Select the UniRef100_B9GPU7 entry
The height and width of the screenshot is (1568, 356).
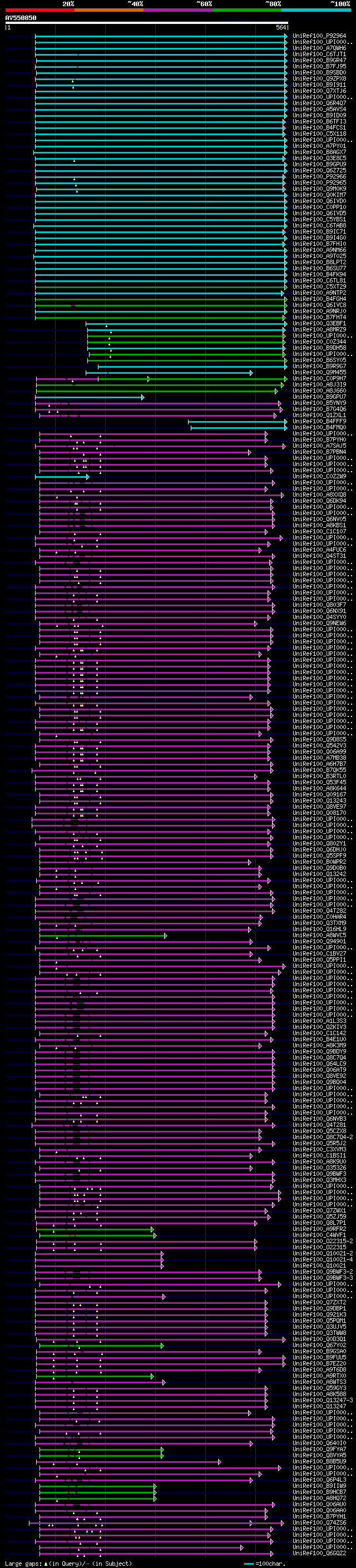pyautogui.click(x=319, y=397)
